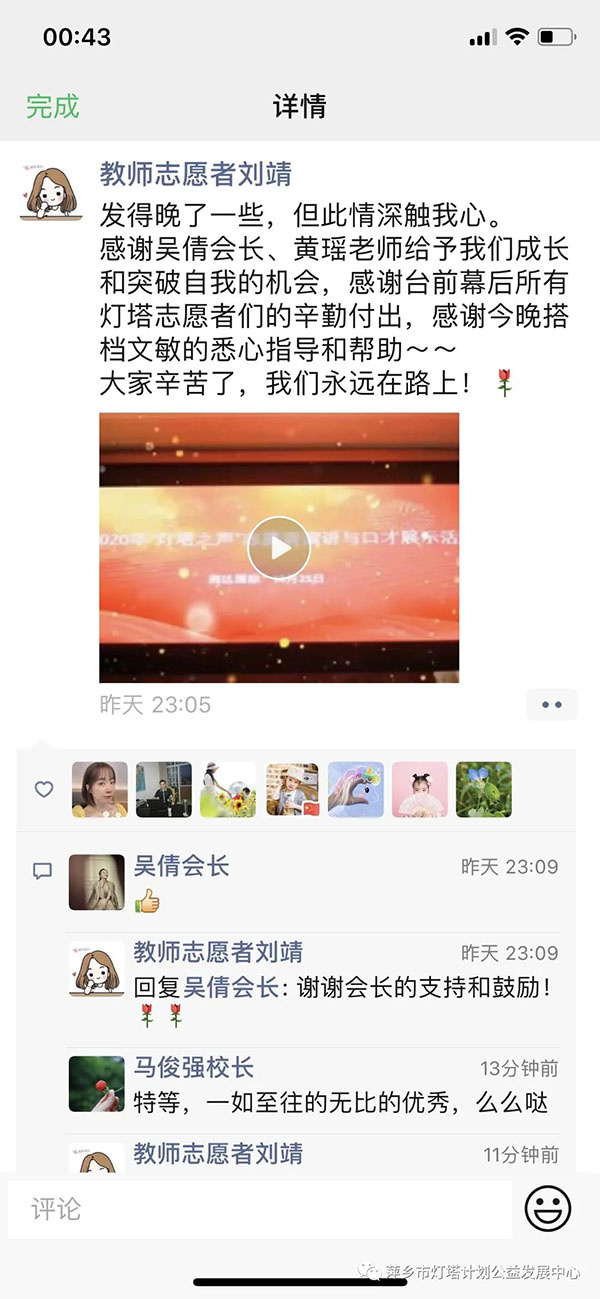This screenshot has height=1299, width=600.
Task: Tap first liker avatar of woman
Action: pos(100,790)
